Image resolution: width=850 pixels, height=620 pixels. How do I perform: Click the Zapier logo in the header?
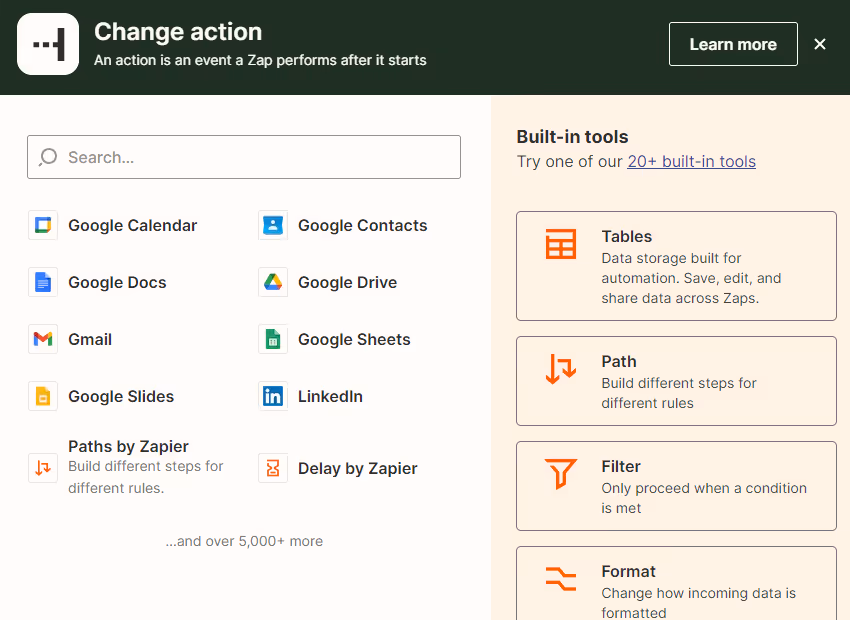(x=44, y=44)
